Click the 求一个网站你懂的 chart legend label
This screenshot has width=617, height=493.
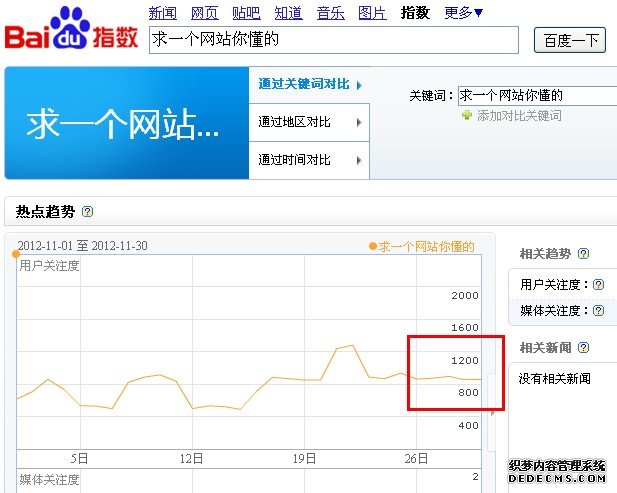(x=426, y=247)
